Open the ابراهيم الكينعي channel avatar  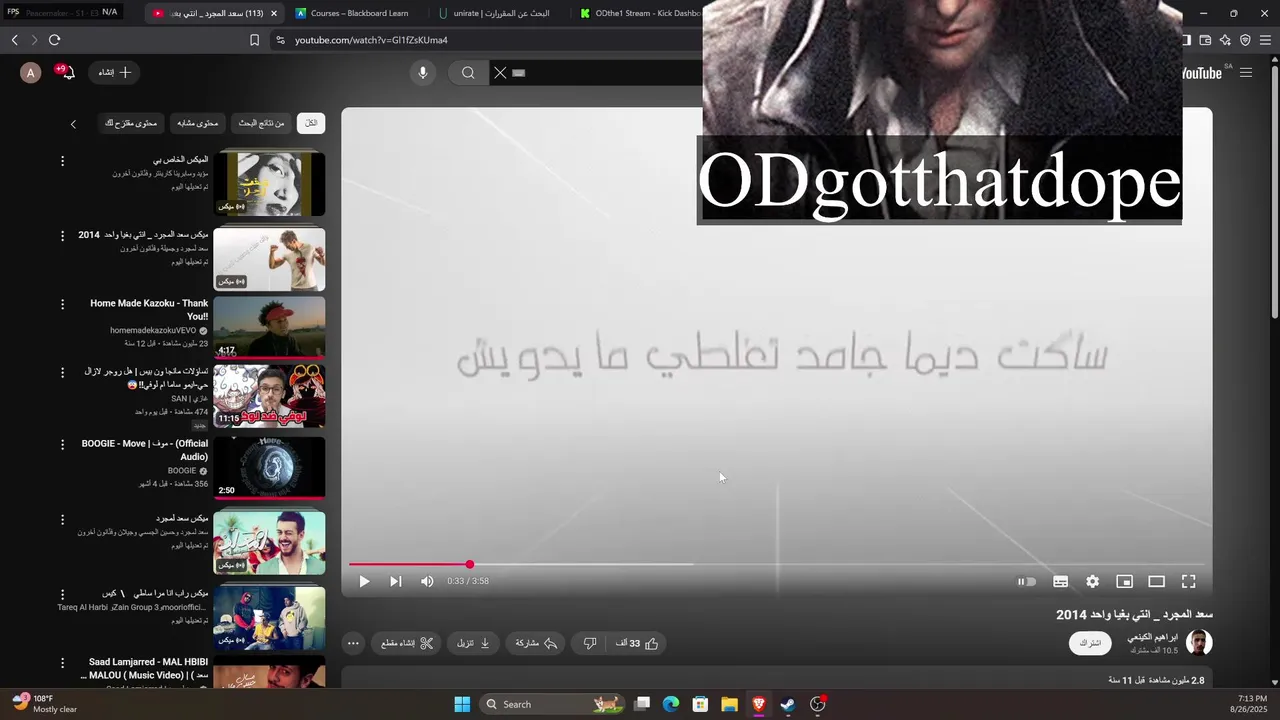click(1199, 643)
